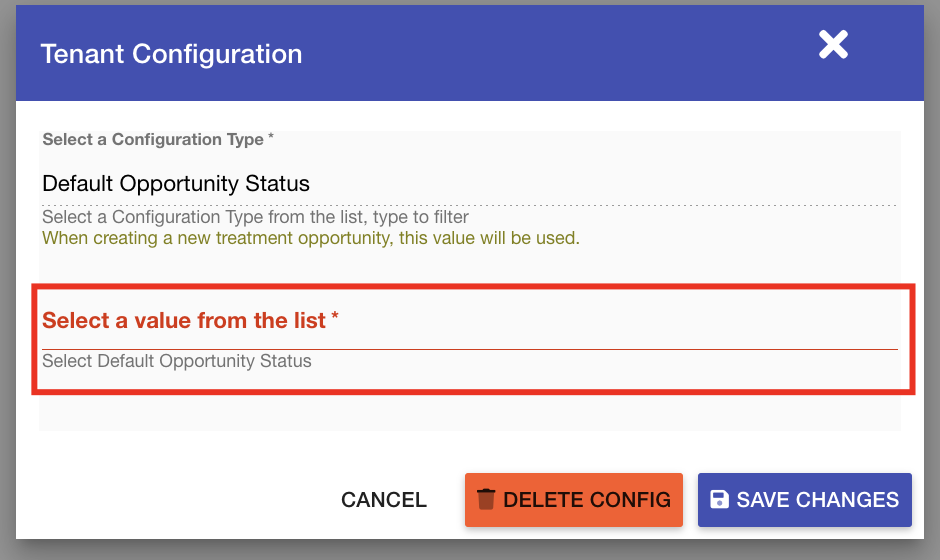Viewport: 940px width, 560px height.
Task: Click the 'Tenant Configuration' dialog title
Action: pyautogui.click(x=171, y=54)
